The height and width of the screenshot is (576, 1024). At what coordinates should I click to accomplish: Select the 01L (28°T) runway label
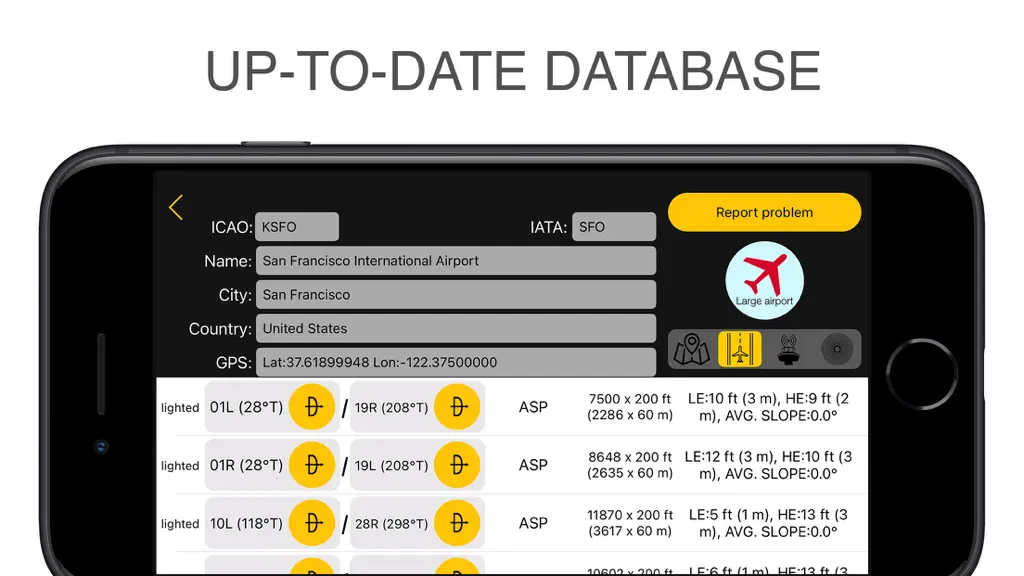246,408
